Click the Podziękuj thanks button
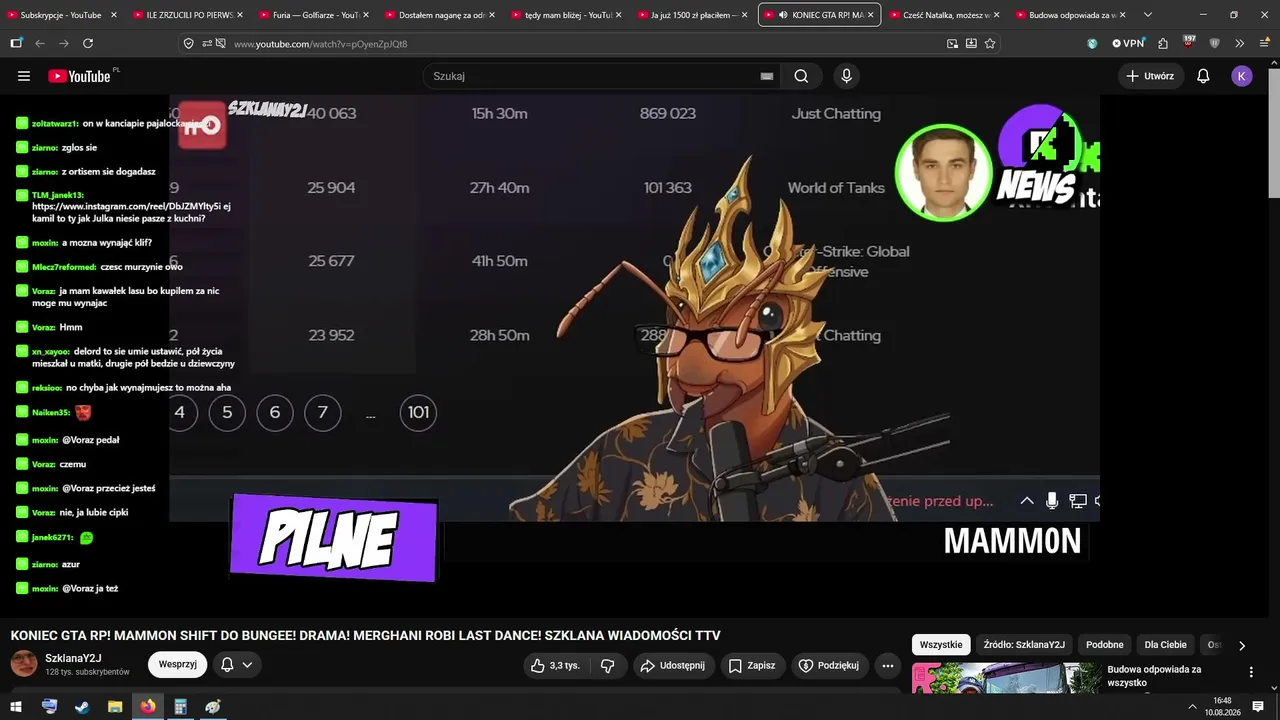This screenshot has height=720, width=1280. tap(829, 666)
